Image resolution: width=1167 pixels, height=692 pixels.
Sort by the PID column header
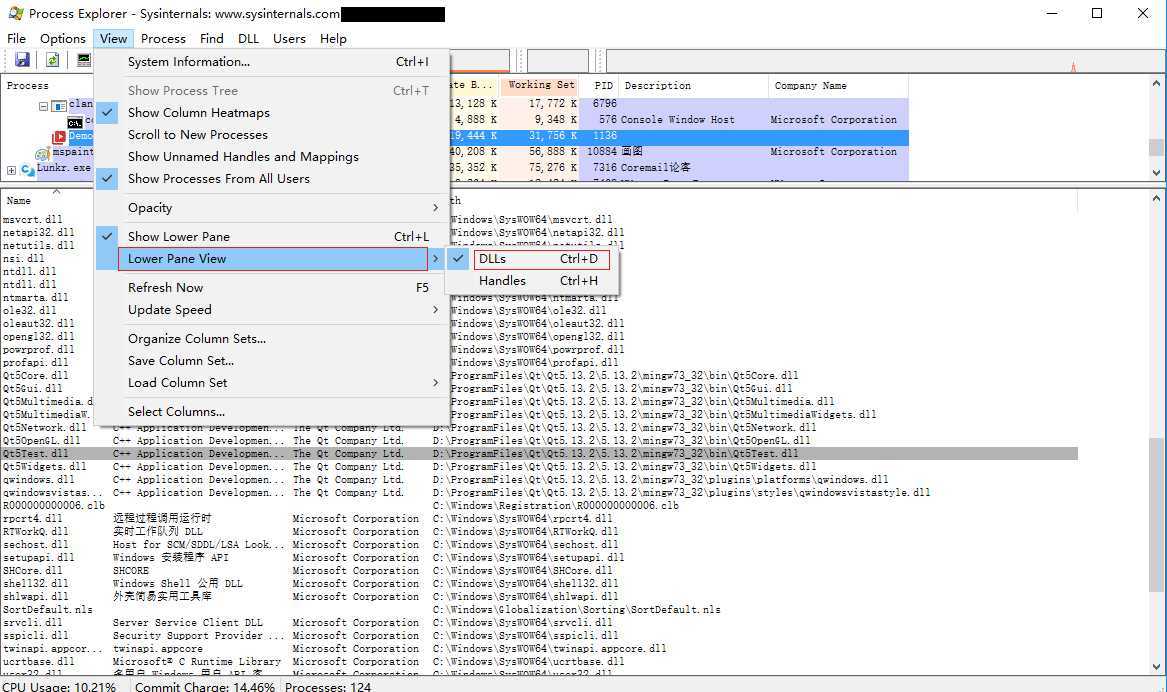603,86
